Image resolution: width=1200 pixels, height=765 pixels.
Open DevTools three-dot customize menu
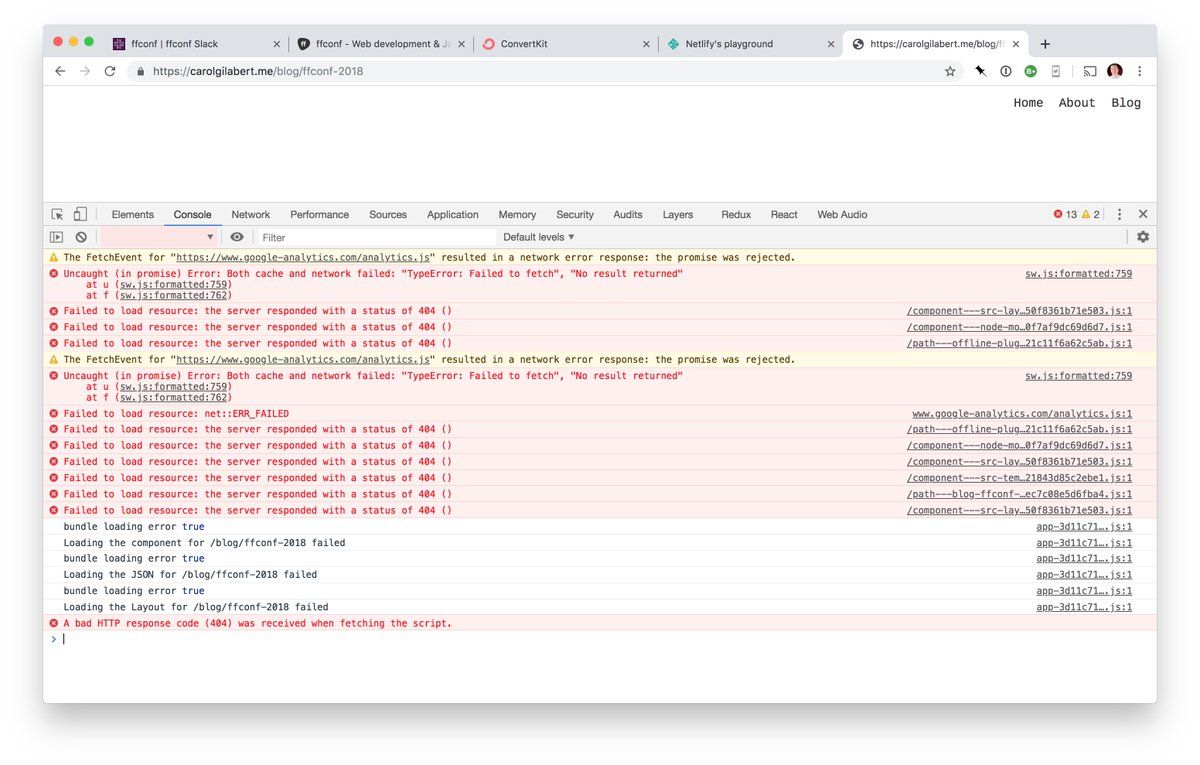tap(1119, 214)
